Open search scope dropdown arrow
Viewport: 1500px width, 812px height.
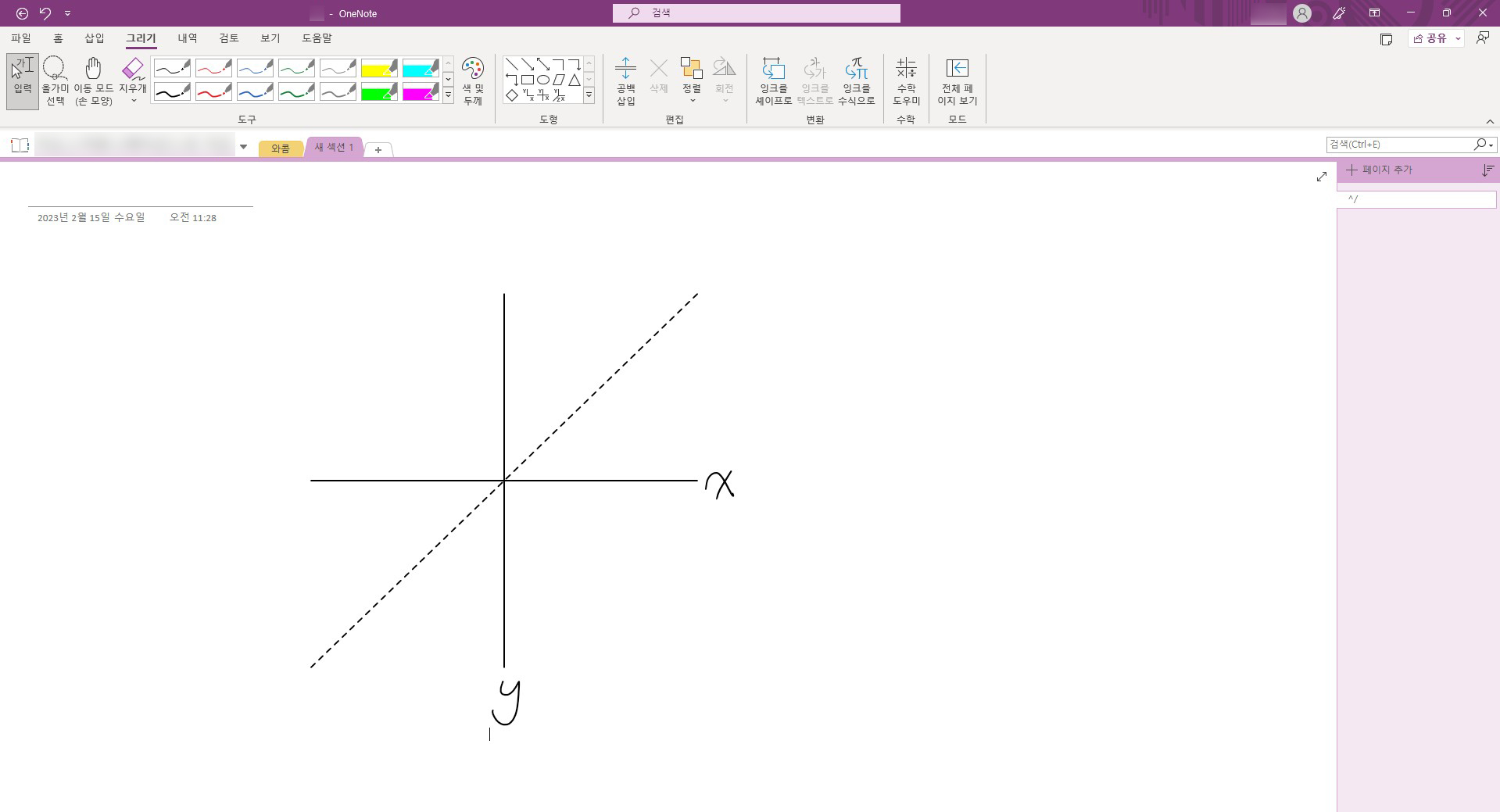click(x=1491, y=145)
